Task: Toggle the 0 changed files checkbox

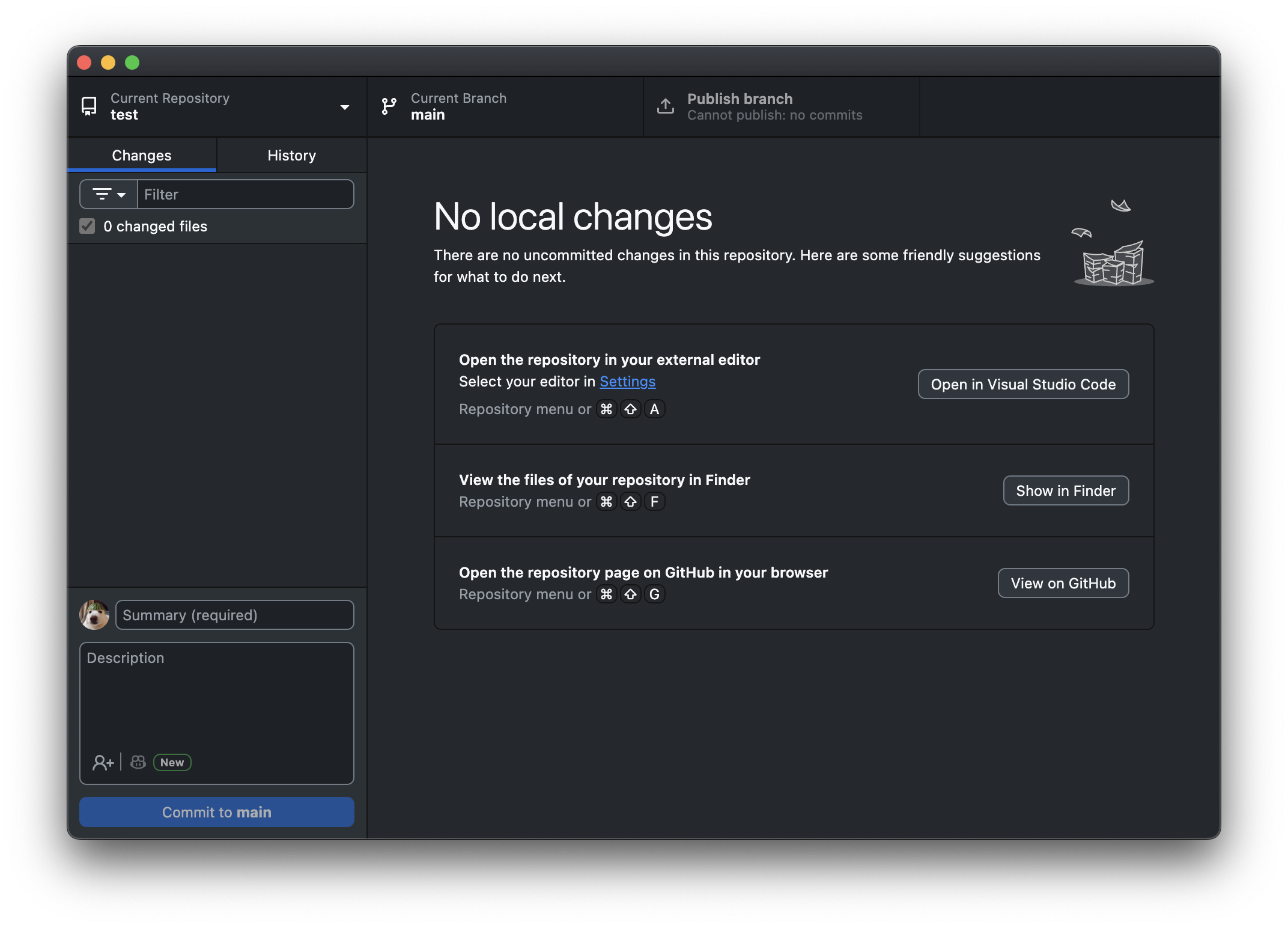Action: point(87,227)
